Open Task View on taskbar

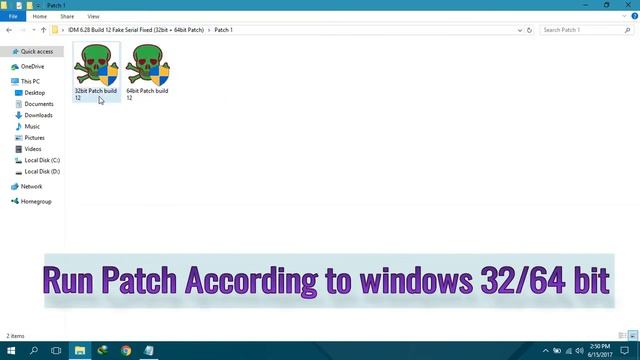point(56,351)
